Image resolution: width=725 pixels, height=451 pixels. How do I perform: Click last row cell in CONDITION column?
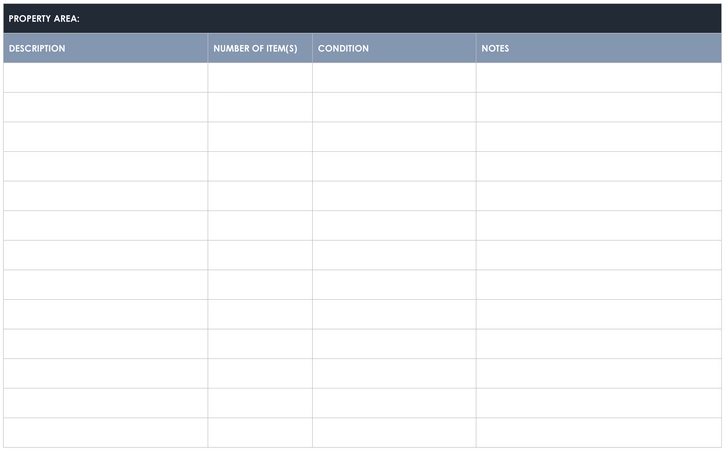394,433
